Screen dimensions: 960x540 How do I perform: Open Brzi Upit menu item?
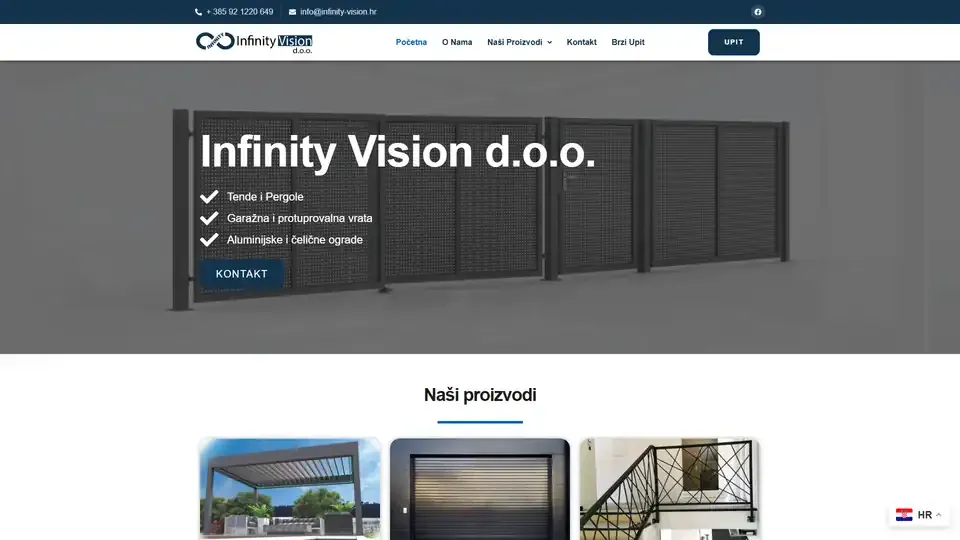coord(628,42)
